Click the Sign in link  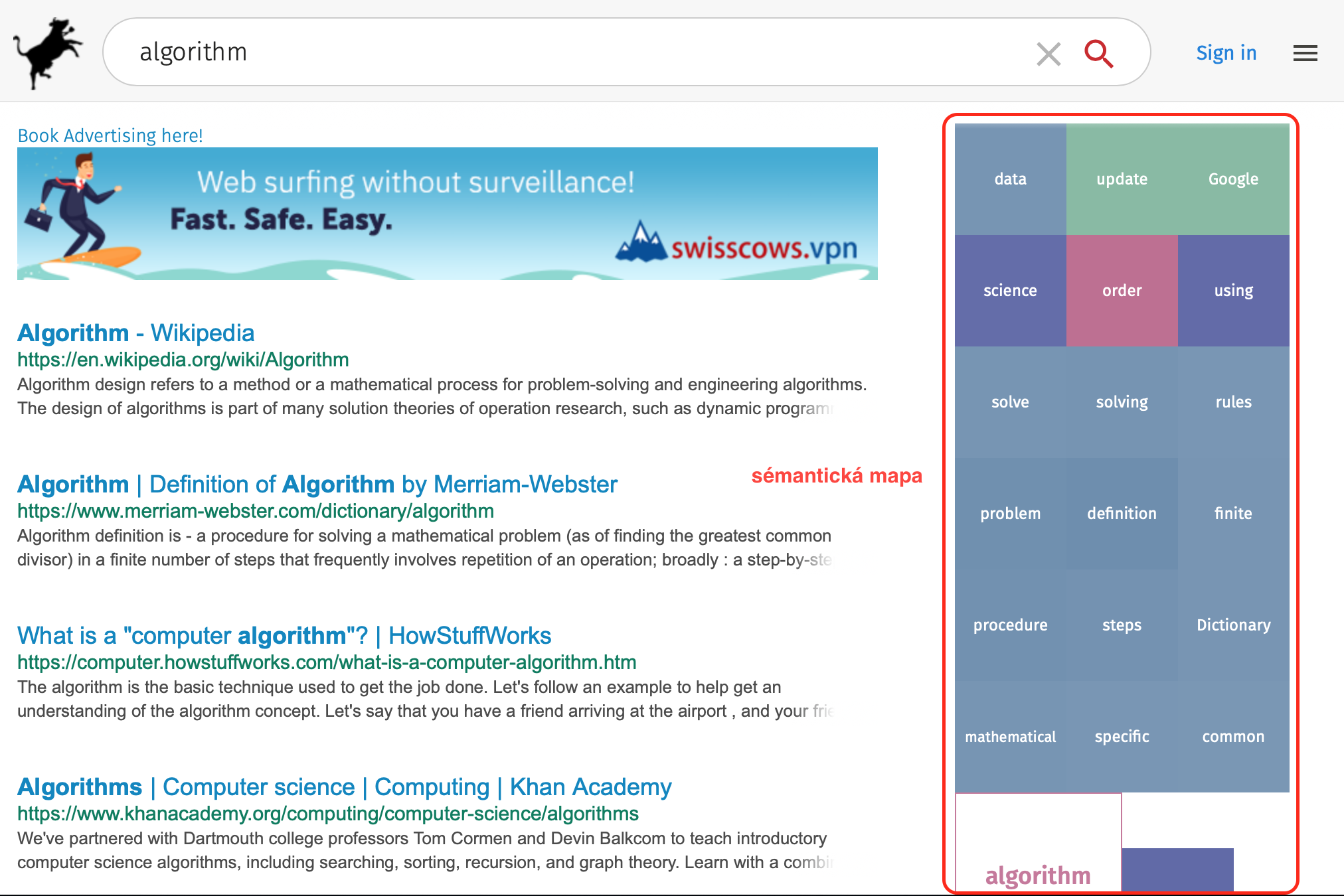(1226, 53)
